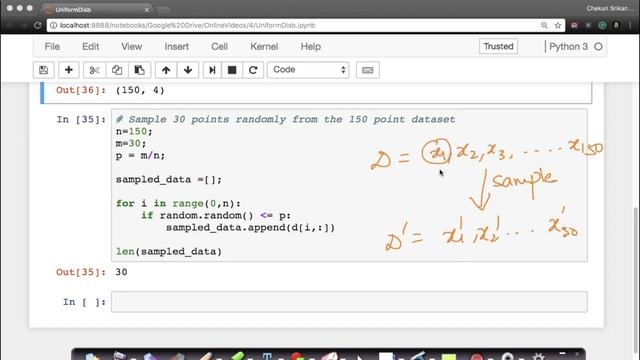Viewport: 640px width, 360px height.
Task: Open the Insert menu
Action: pos(176,47)
